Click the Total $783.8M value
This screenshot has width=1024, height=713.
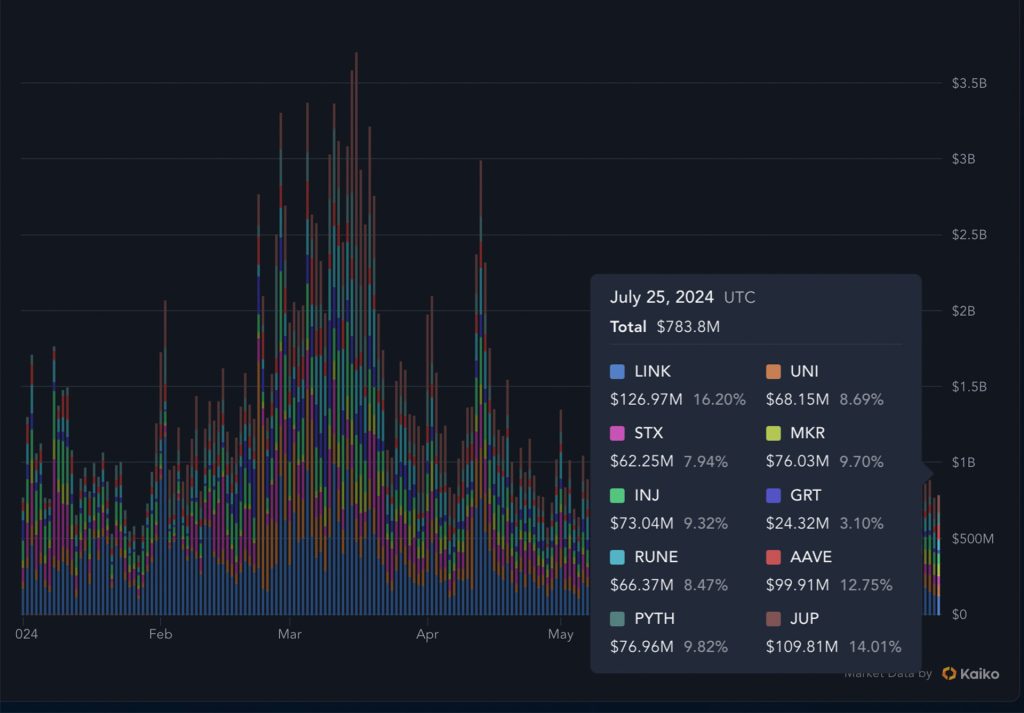(x=688, y=327)
